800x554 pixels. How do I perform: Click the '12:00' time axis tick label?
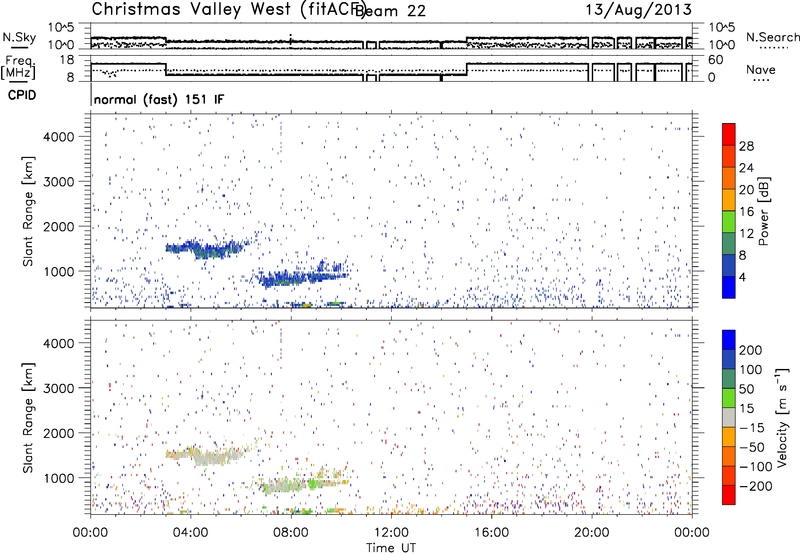click(391, 533)
